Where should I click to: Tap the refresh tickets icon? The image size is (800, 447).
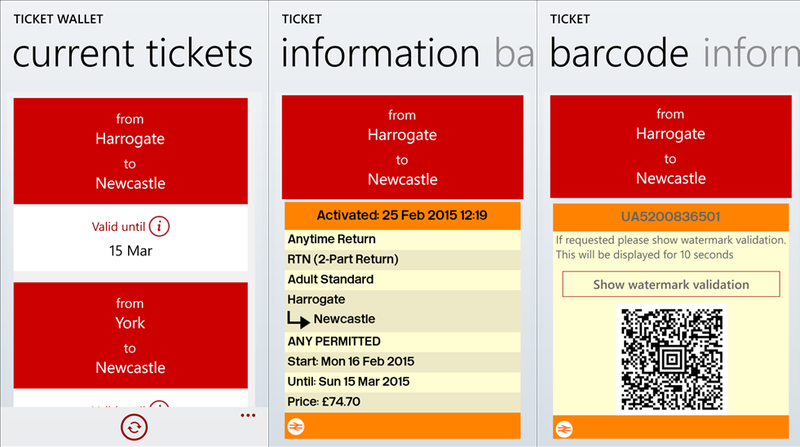[x=133, y=427]
